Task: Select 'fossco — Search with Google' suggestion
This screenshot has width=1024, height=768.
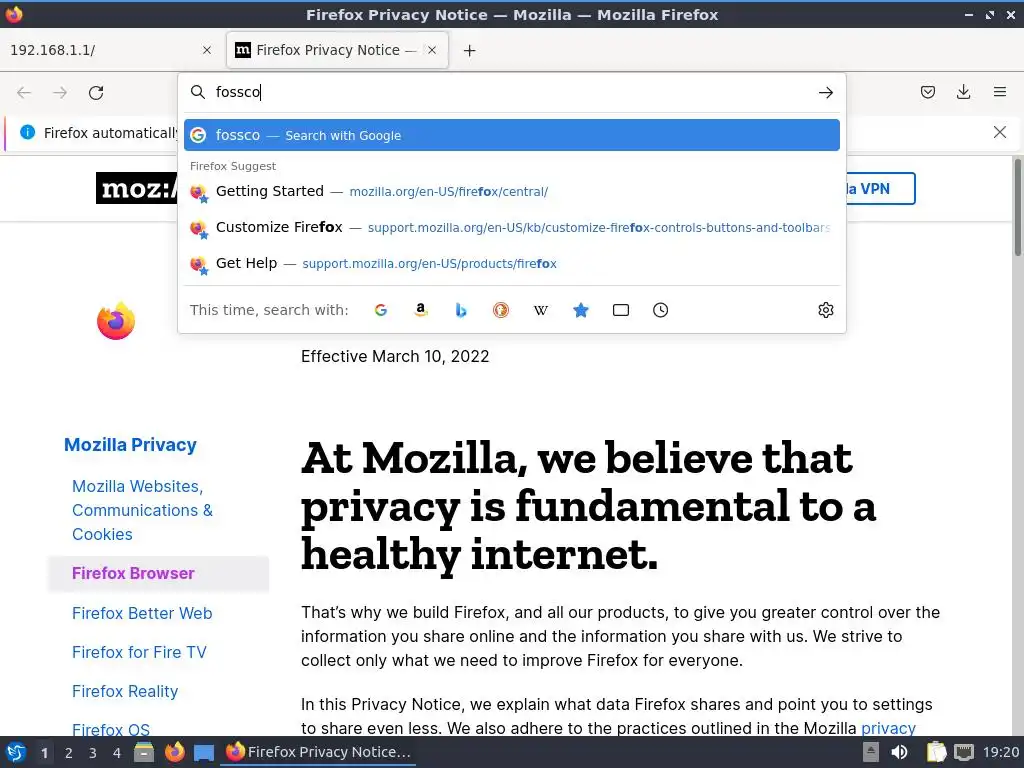Action: (512, 135)
